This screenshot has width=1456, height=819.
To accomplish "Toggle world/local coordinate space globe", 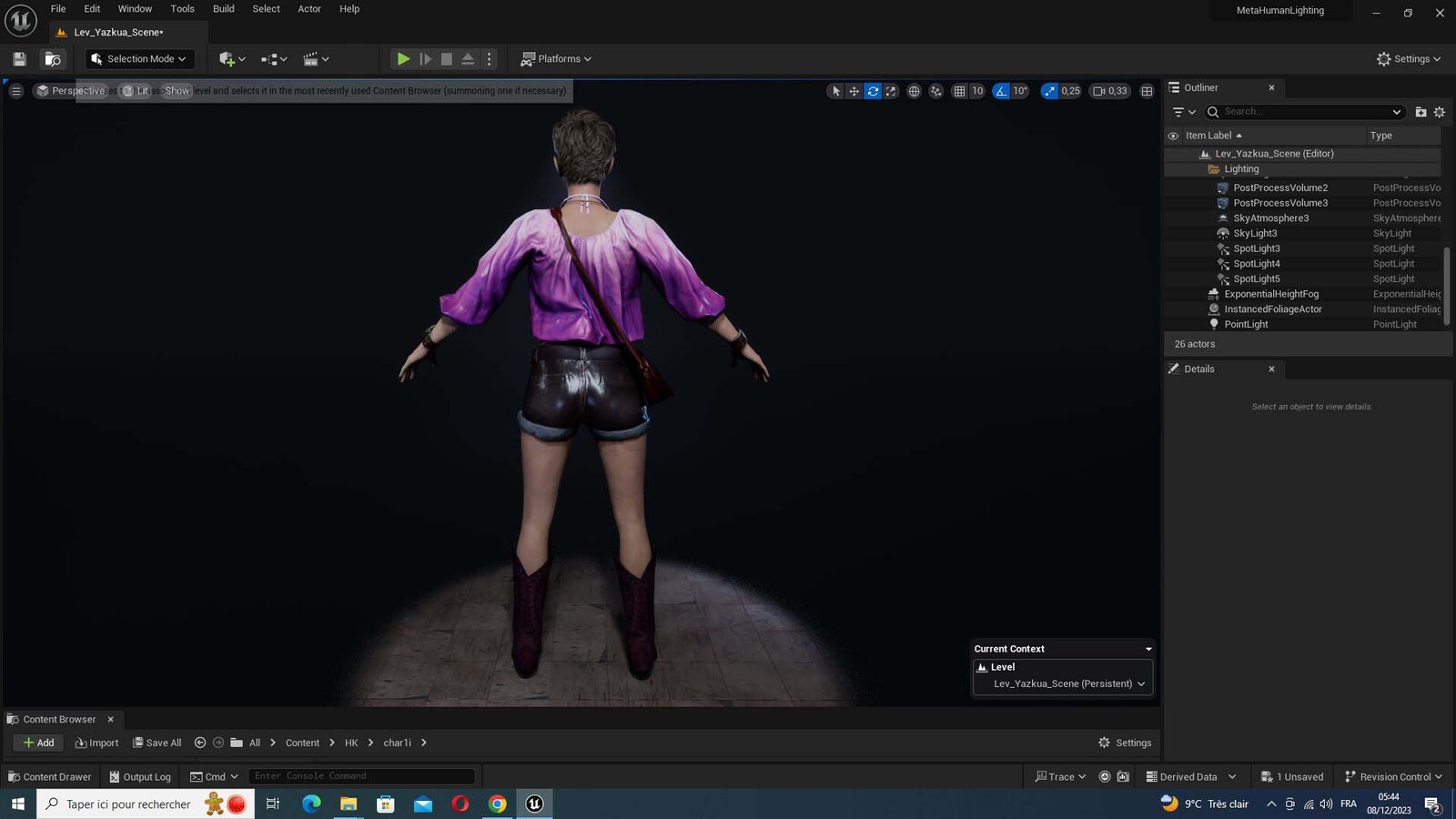I will coord(914,91).
